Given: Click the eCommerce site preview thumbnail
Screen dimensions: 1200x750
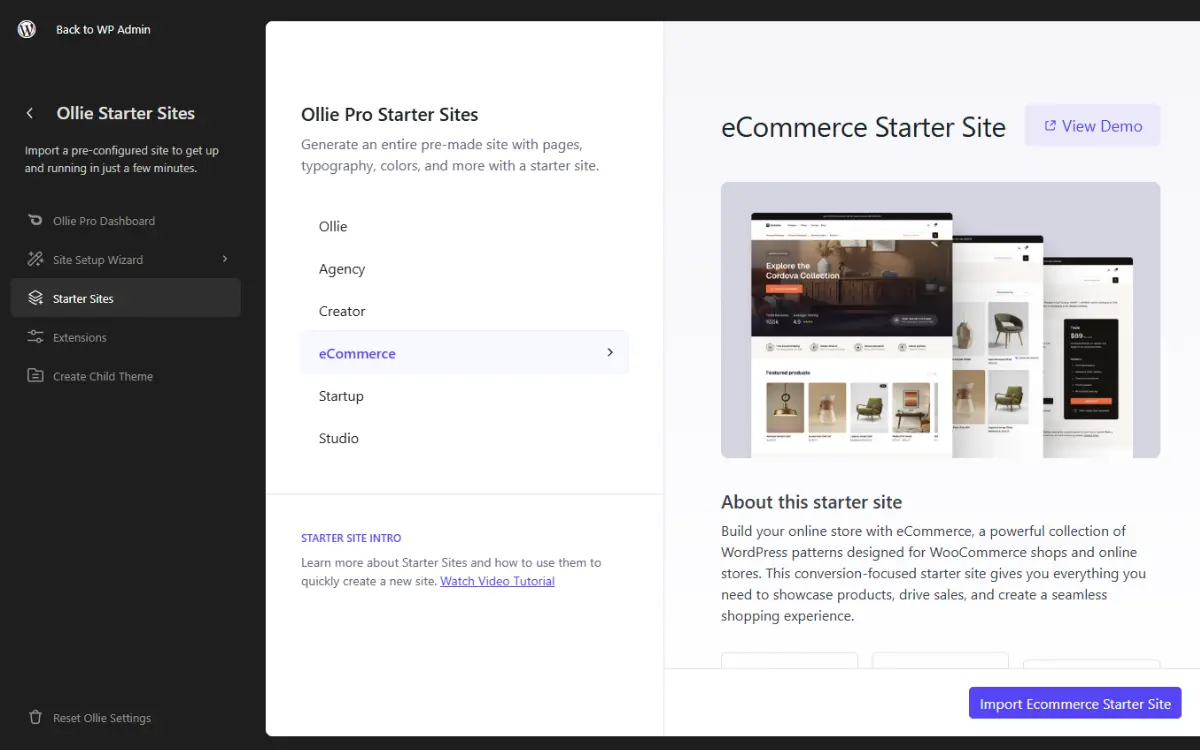Looking at the screenshot, I should 940,319.
